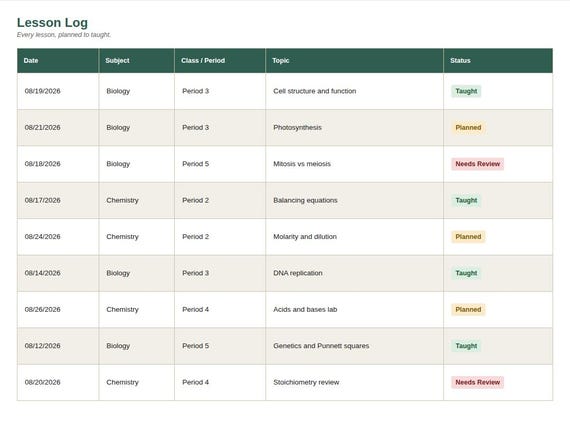Click the topic 'Acids and bases lab'
This screenshot has height=422, width=570.
click(x=305, y=309)
